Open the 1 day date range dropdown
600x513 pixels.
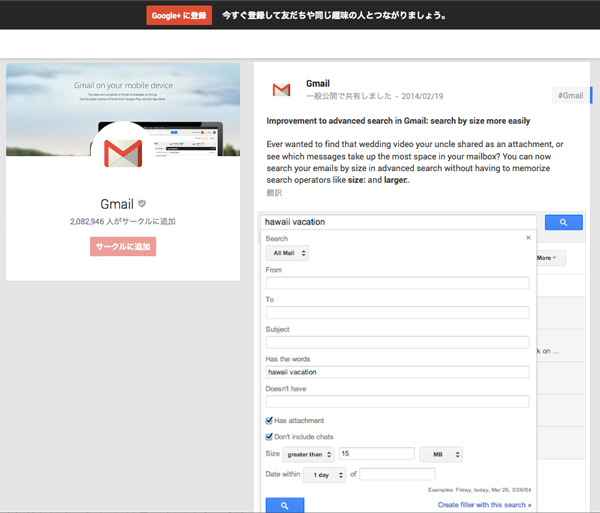pos(323,474)
